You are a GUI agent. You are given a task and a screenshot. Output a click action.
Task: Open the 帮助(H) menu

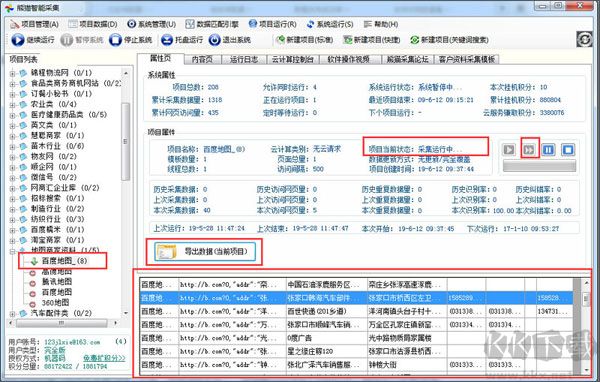381,24
